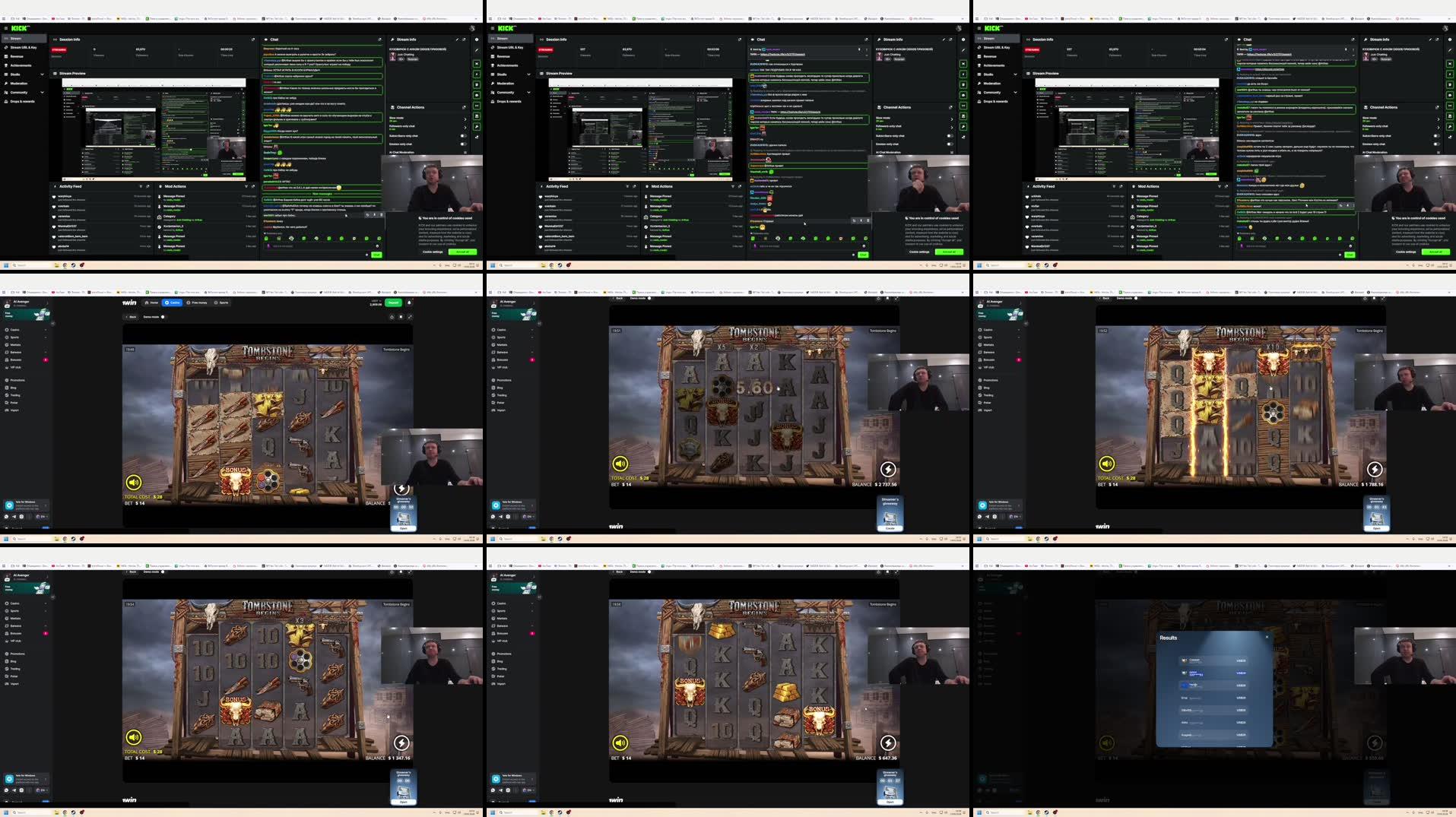
Task: Filter Mod Actions list, Kick frame 00:00:25
Action: pos(246,186)
